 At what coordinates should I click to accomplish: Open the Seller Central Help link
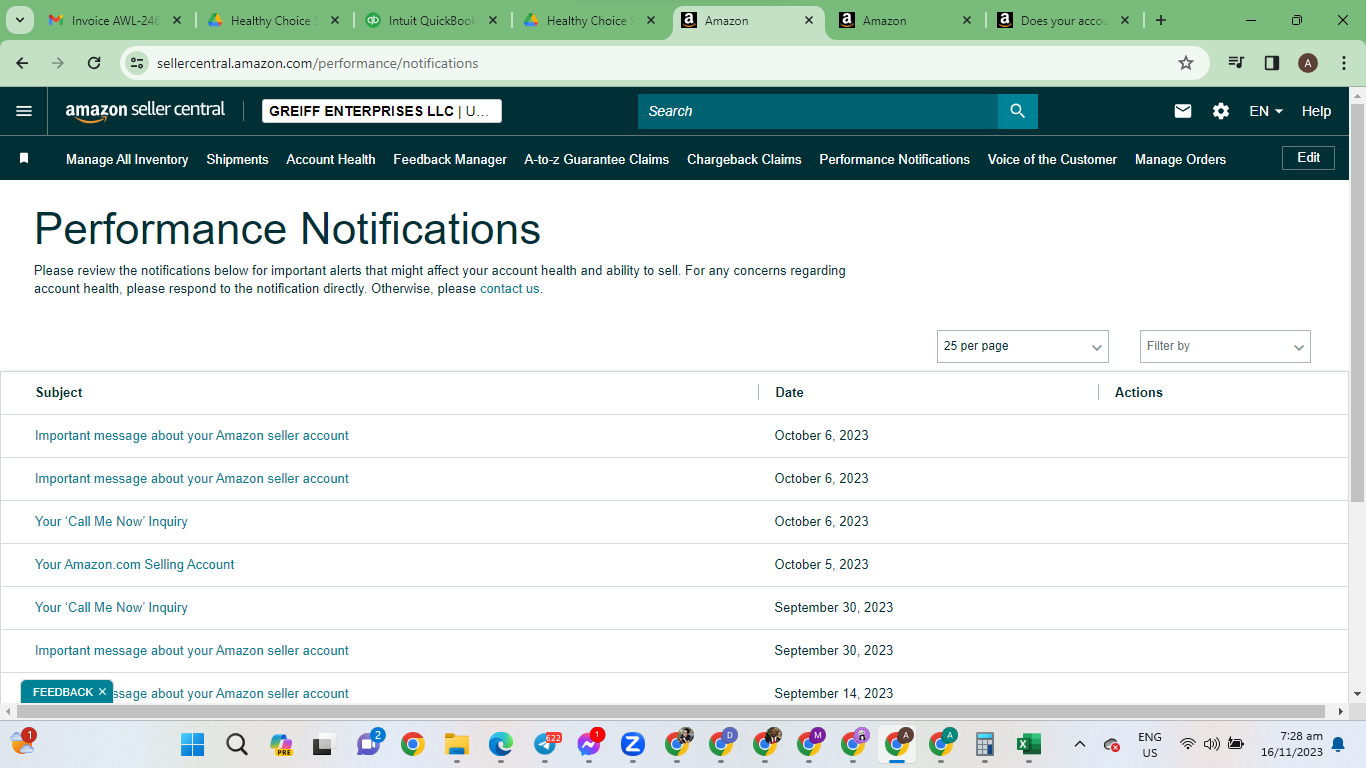1316,111
